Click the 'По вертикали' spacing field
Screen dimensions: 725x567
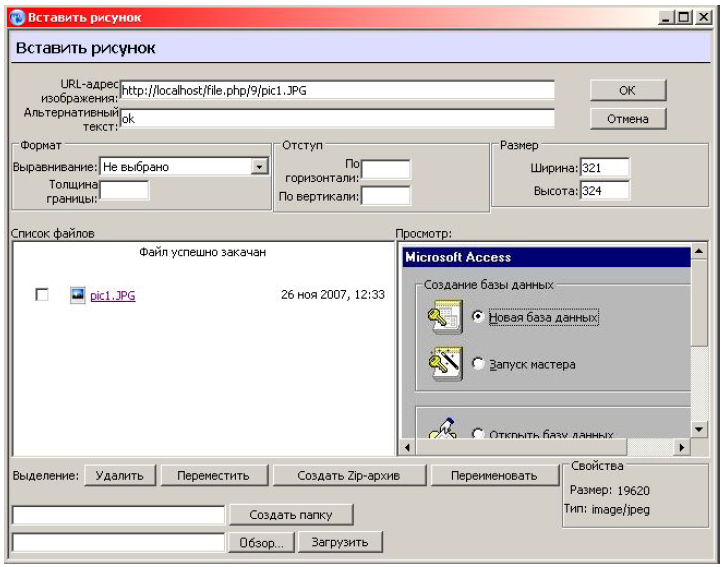[x=386, y=196]
